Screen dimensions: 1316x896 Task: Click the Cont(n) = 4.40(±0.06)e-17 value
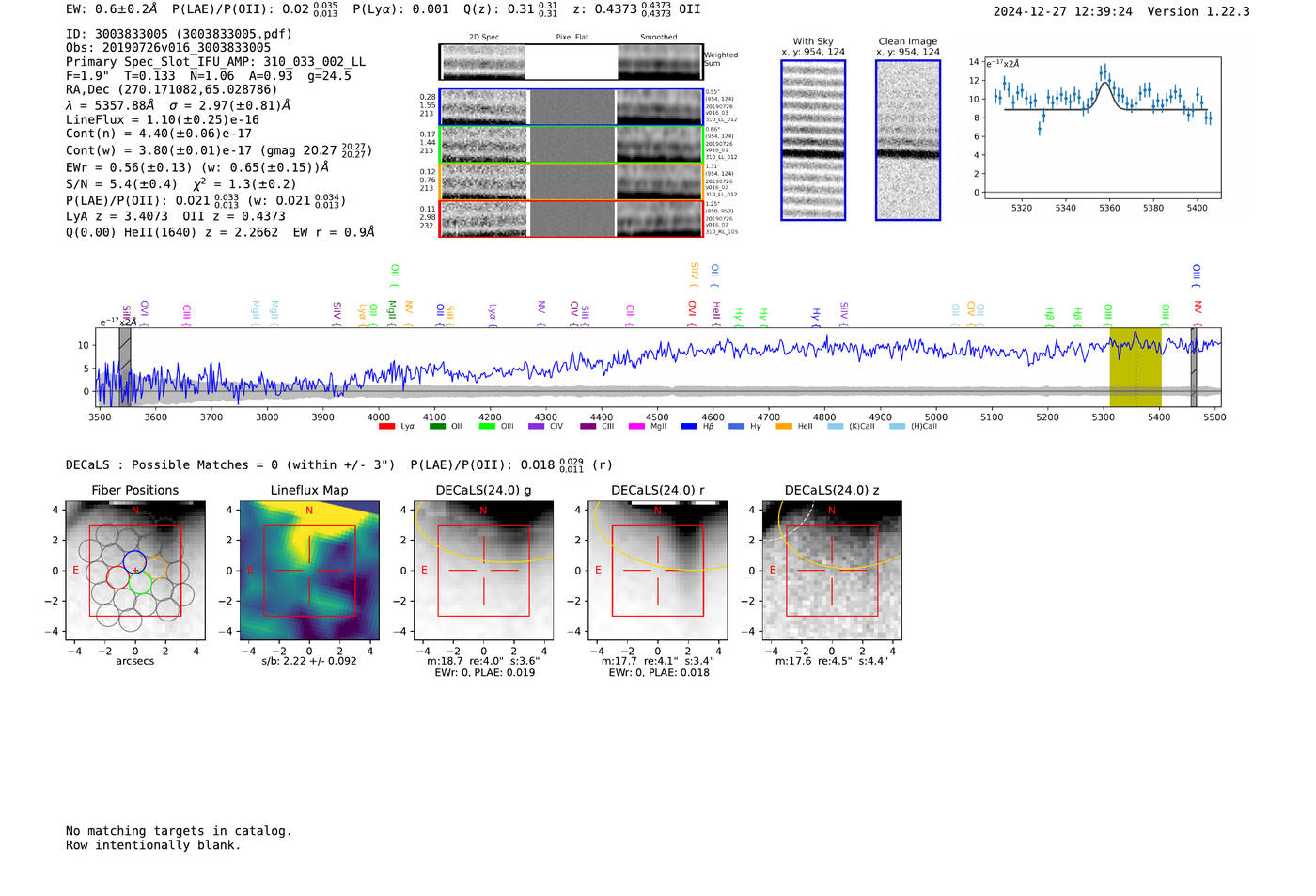click(x=159, y=134)
